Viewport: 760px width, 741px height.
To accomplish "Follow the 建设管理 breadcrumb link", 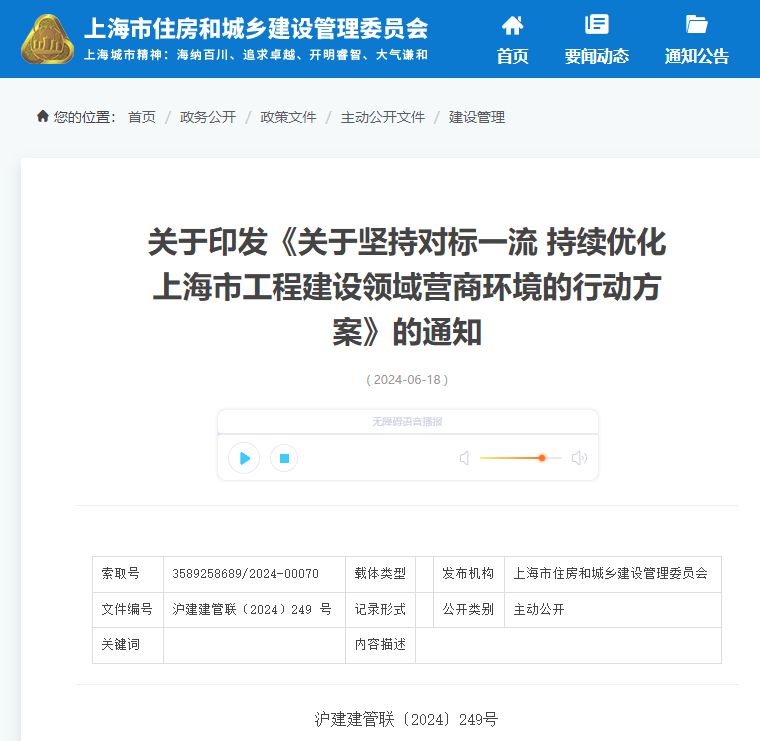I will (x=477, y=117).
